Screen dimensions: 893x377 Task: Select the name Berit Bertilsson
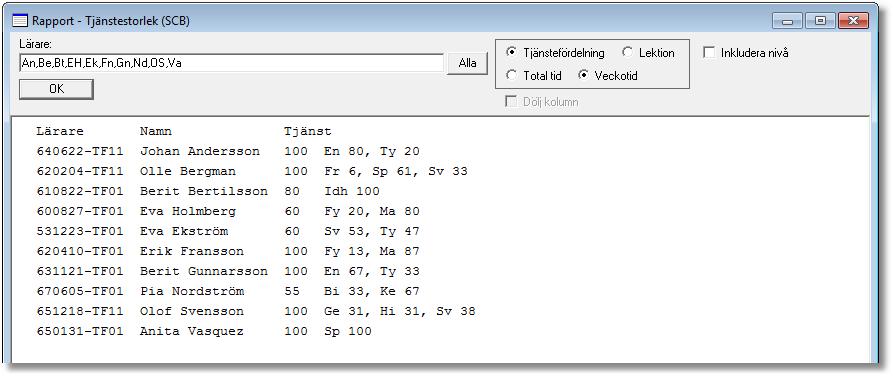[x=204, y=191]
